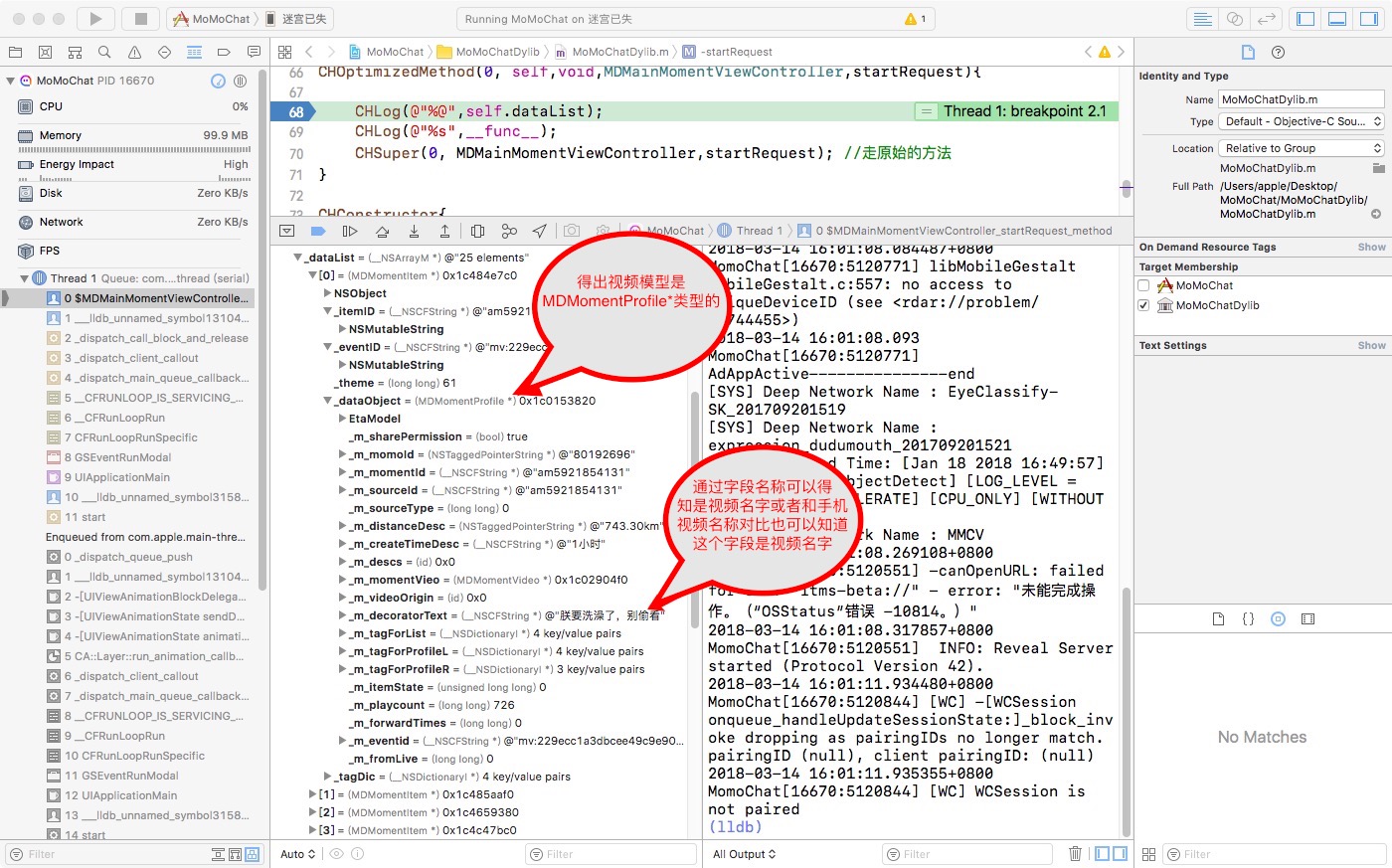Image resolution: width=1392 pixels, height=868 pixels.
Task: Collapse the _dataObject disclosure triangle
Action: pyautogui.click(x=327, y=401)
